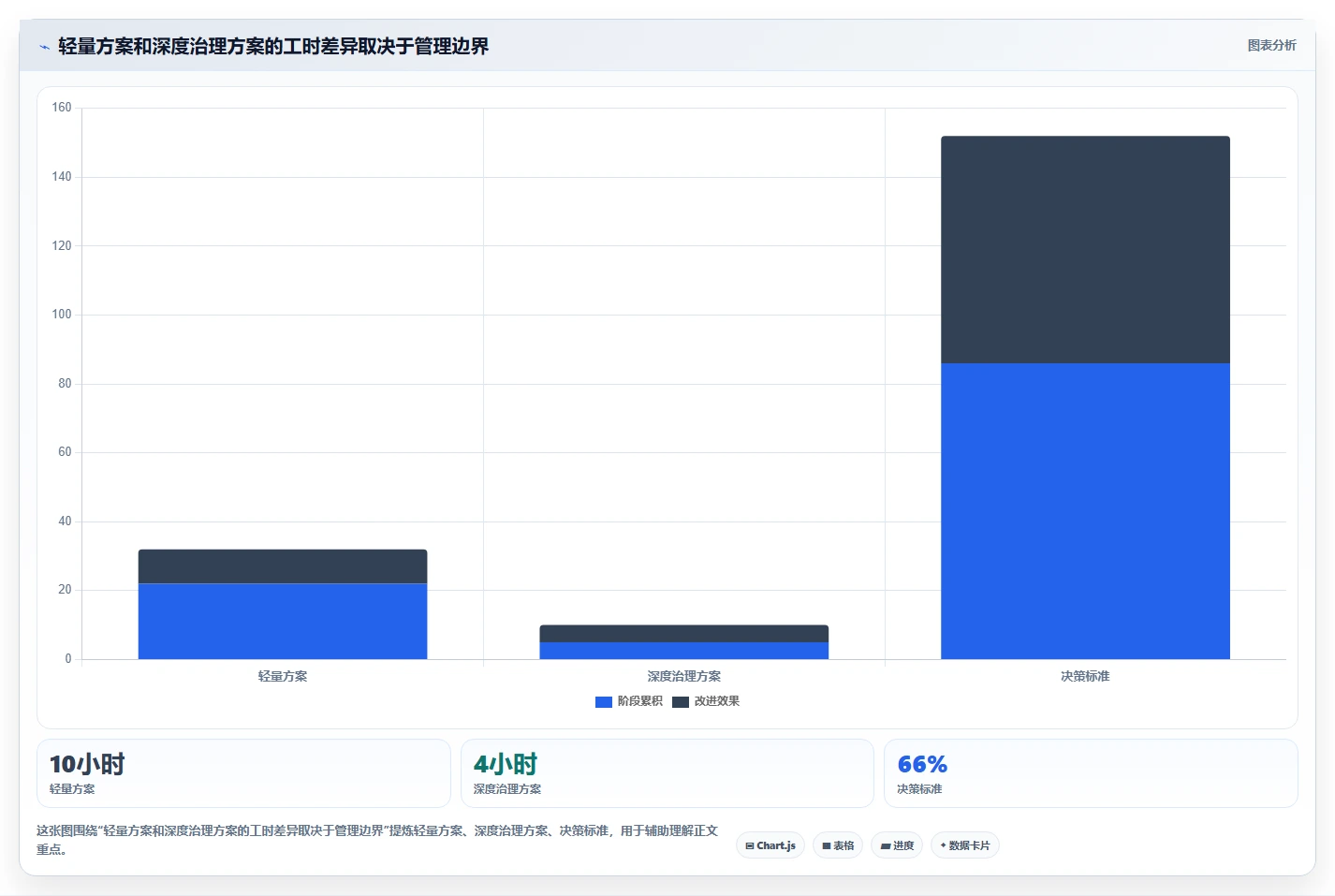Image resolution: width=1335 pixels, height=896 pixels.
Task: Open the 66% 决策标准 data card
Action: (x=1091, y=773)
